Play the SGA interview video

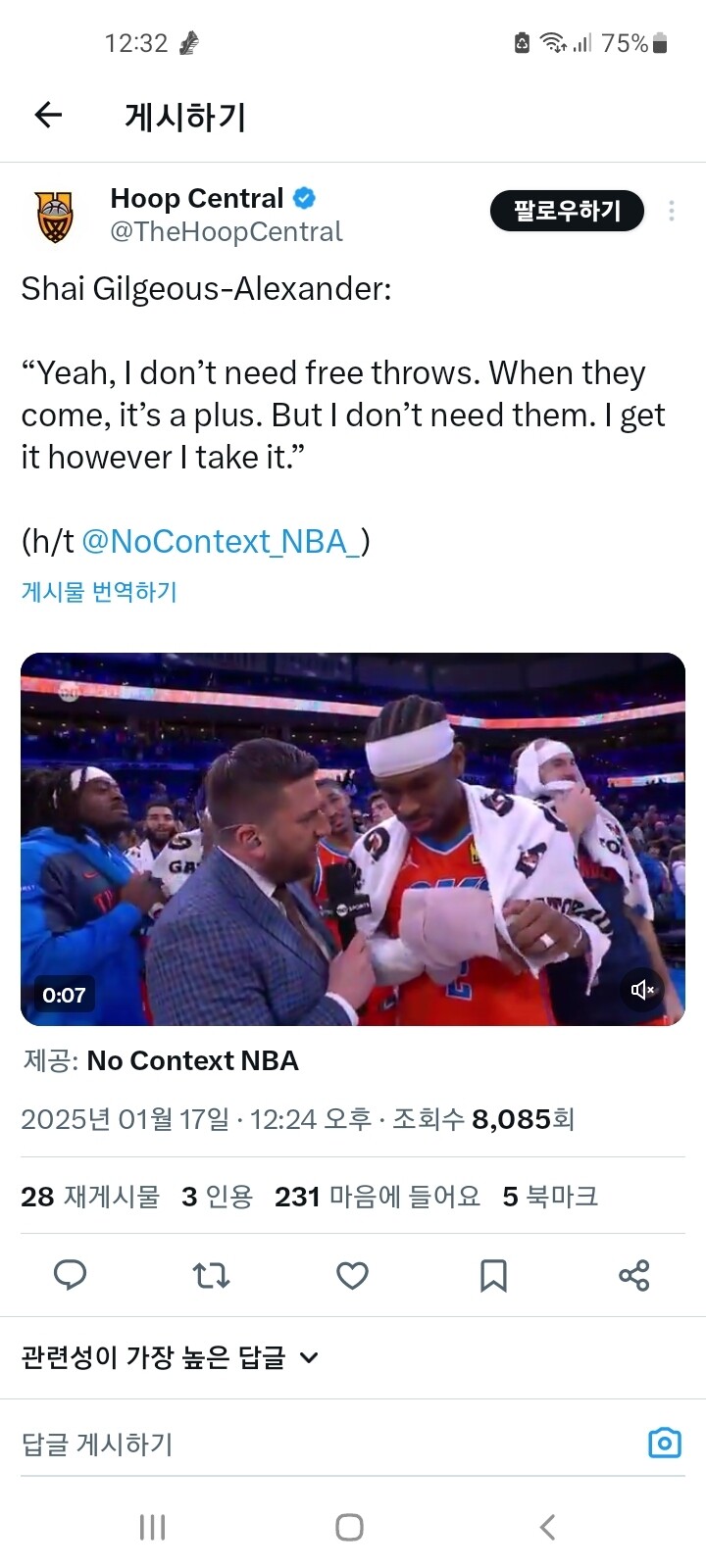353,839
